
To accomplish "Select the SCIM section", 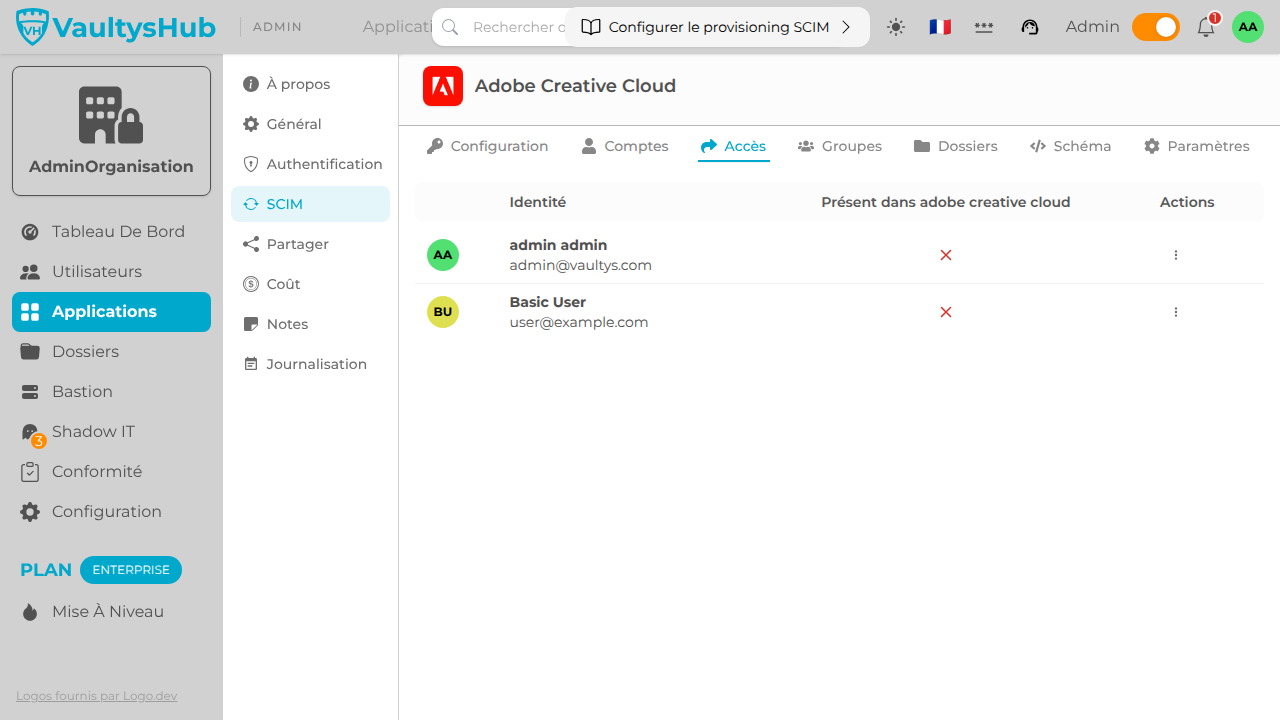I will [310, 204].
